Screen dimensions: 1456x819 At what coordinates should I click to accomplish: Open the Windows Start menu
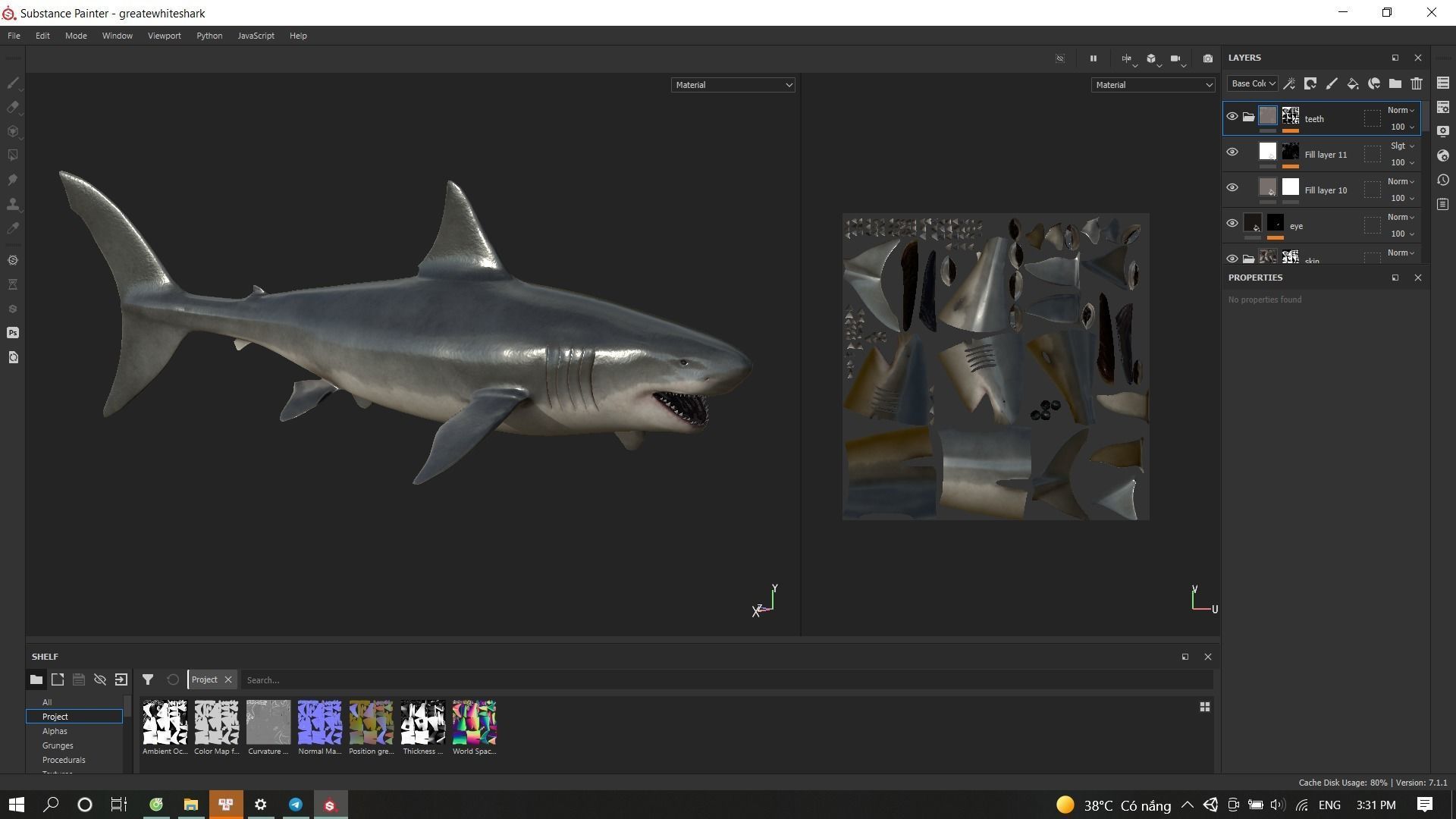pyautogui.click(x=17, y=805)
